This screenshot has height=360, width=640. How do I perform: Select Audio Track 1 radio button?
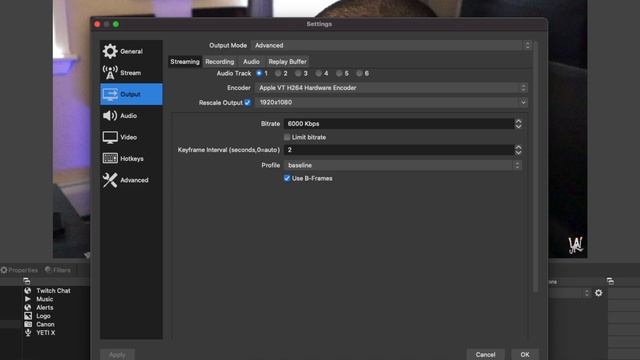(259, 73)
